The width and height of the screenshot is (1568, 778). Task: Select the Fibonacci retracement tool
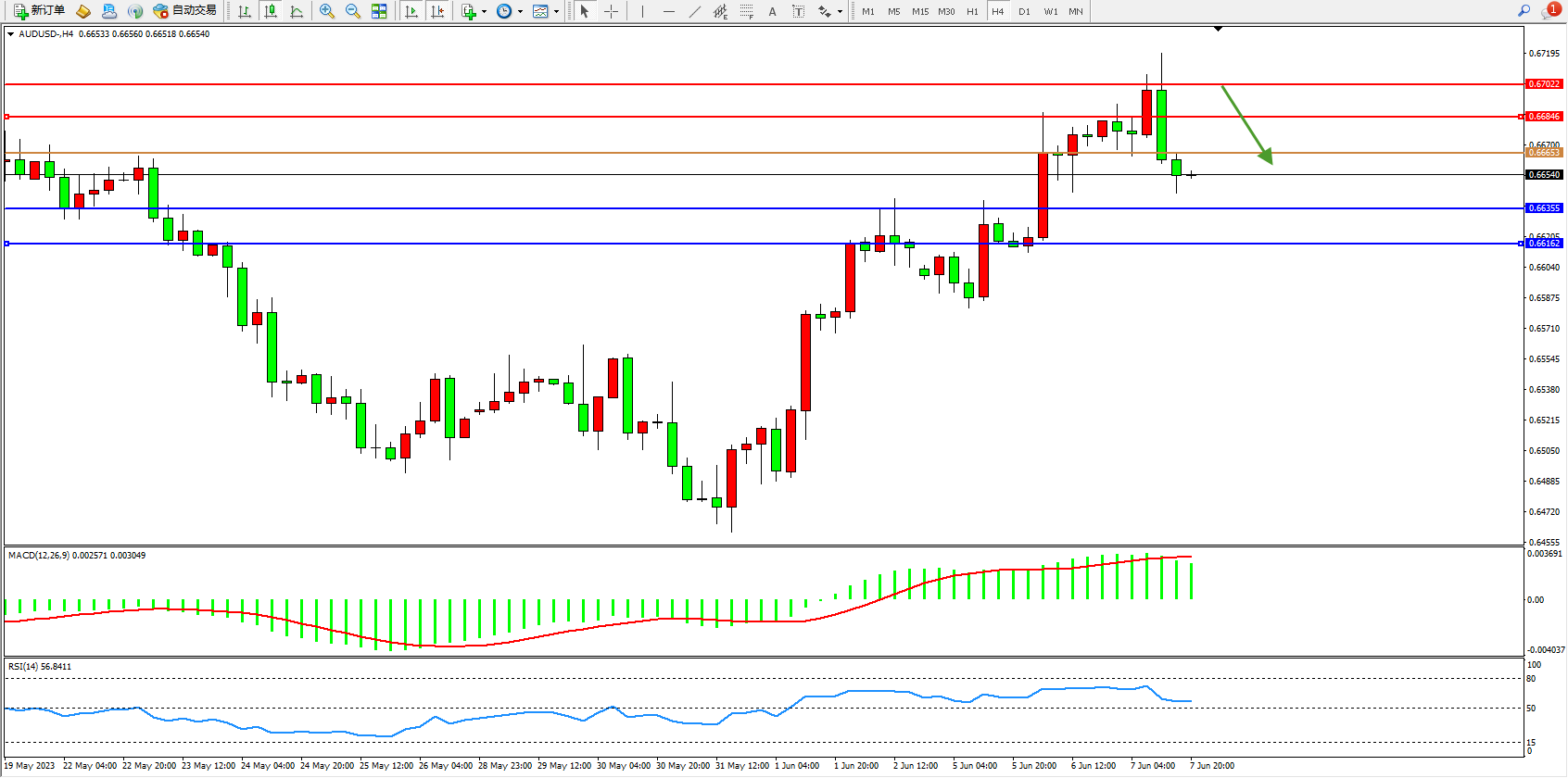[x=747, y=11]
